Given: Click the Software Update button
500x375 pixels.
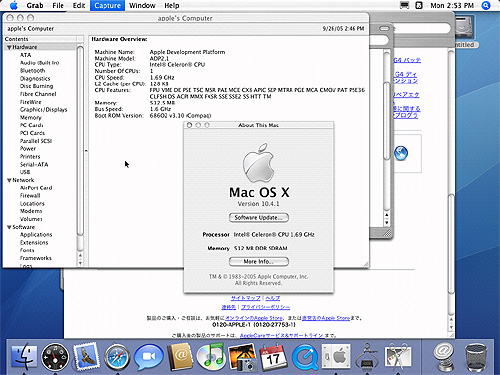Looking at the screenshot, I should pyautogui.click(x=259, y=218).
